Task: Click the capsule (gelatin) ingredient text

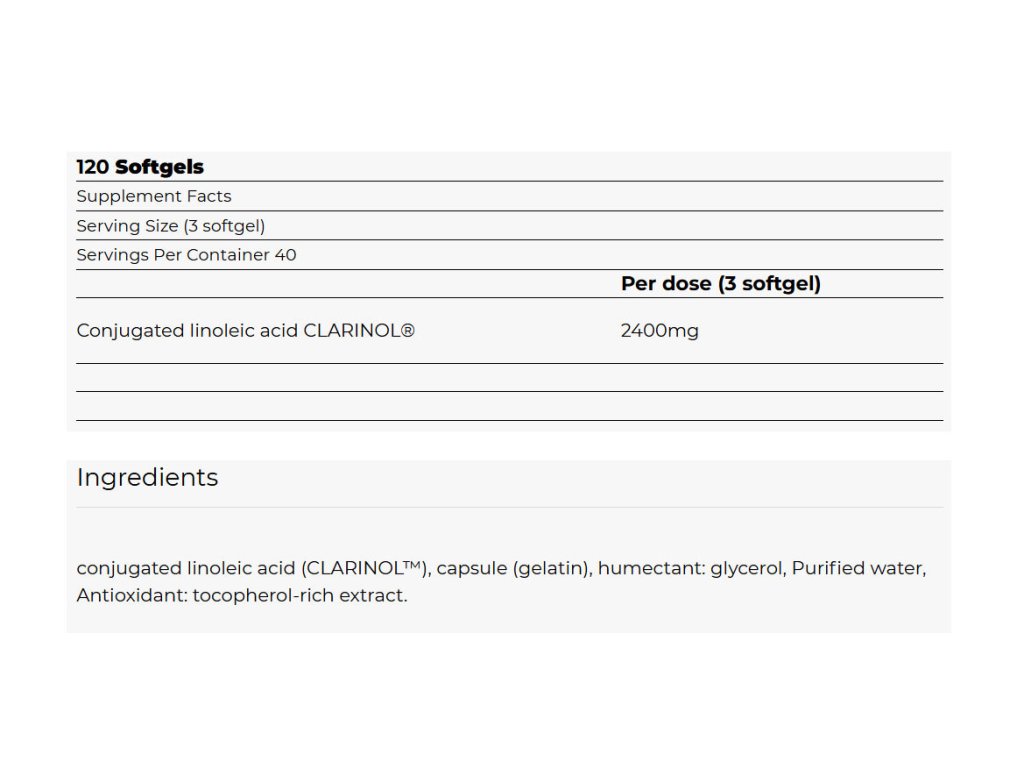Action: [x=515, y=568]
